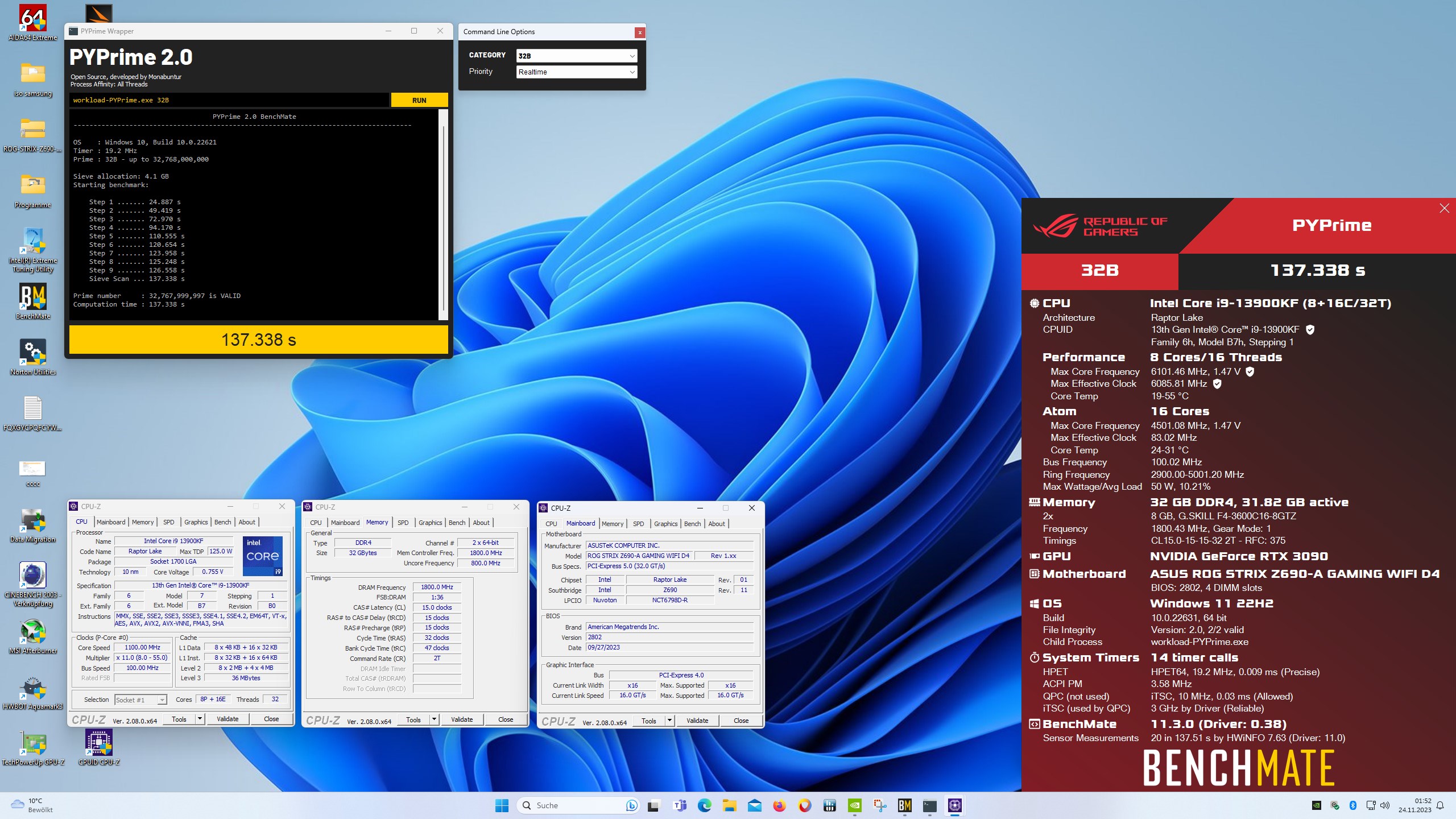Click Close in middle CPU-Z window
Viewport: 1456px width, 819px height.
(x=506, y=719)
